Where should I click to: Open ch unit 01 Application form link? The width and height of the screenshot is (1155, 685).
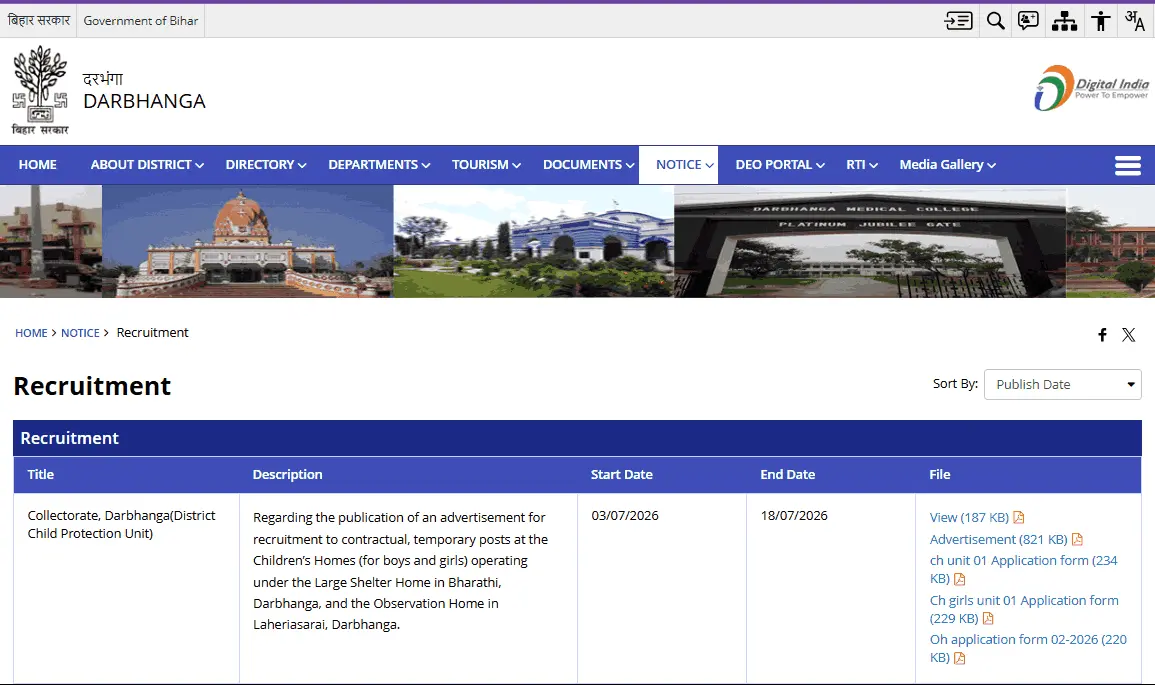click(1023, 569)
